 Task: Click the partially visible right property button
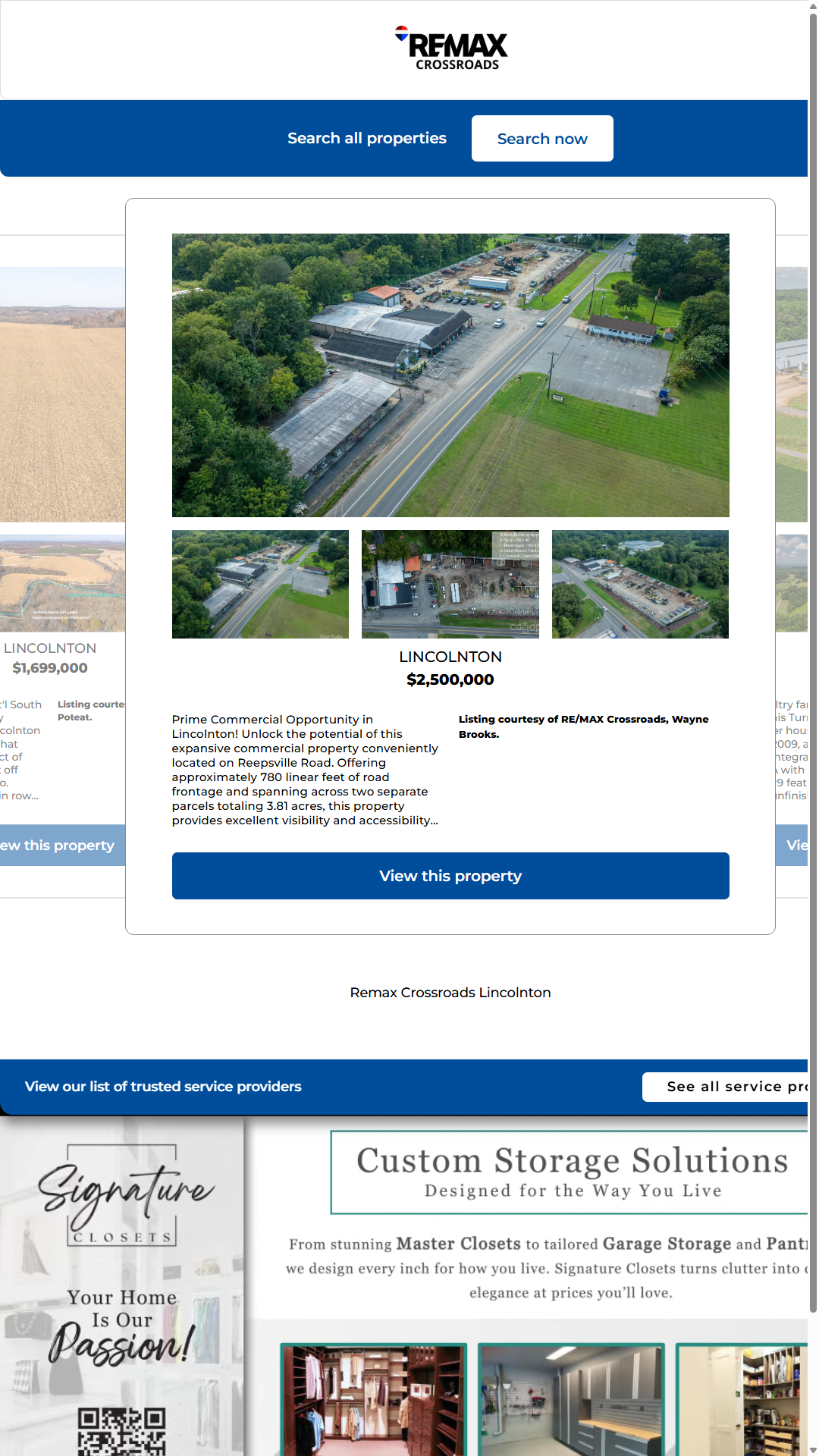pos(793,846)
